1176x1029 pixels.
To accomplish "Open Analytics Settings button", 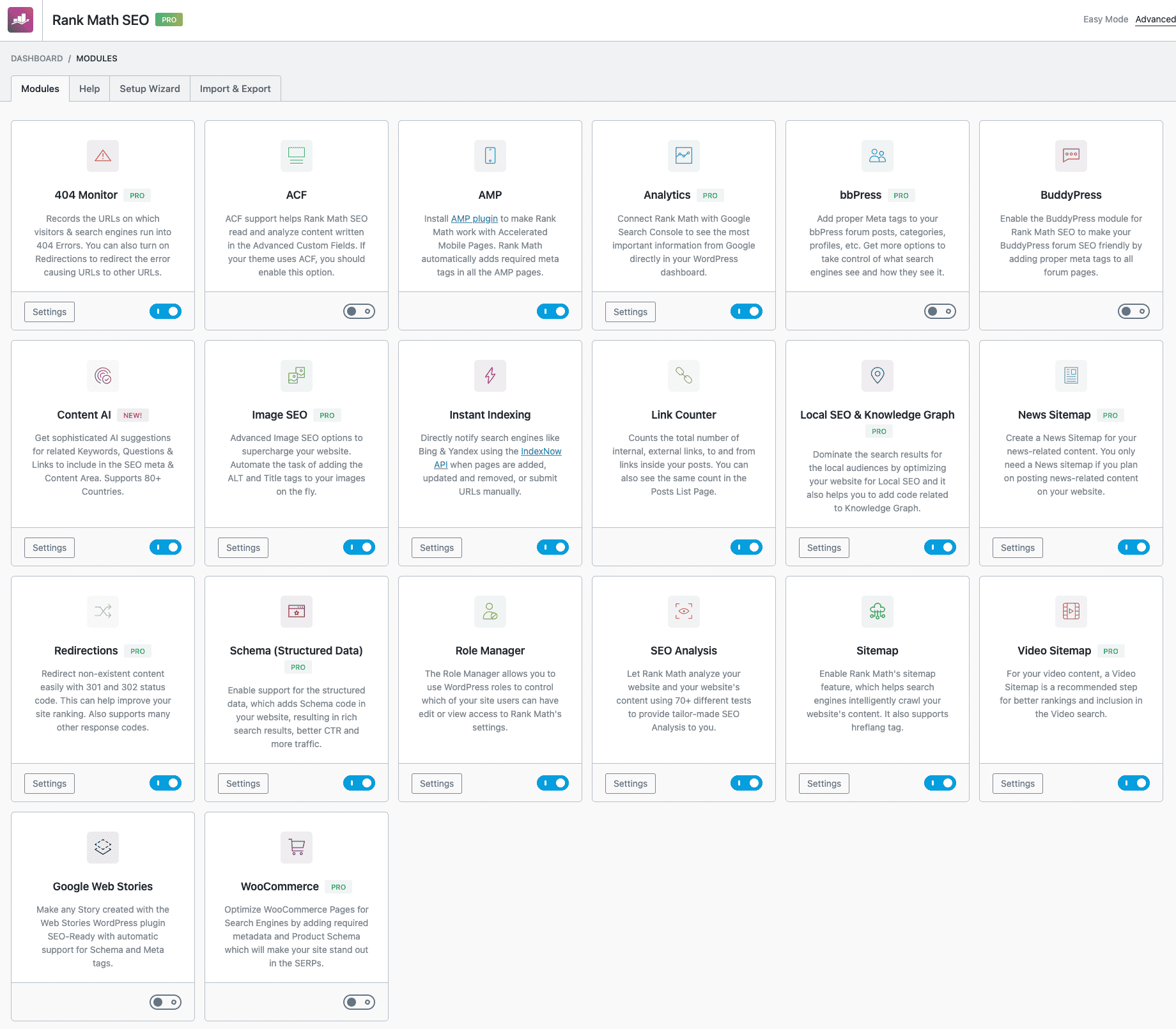I will (x=631, y=312).
